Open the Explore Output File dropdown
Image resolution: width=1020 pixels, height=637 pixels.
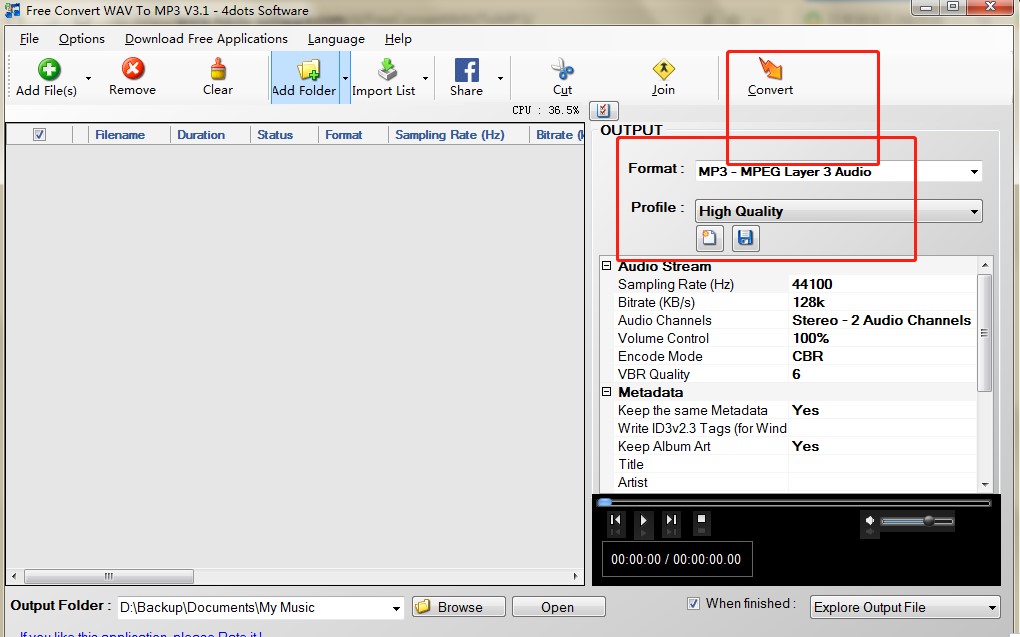tap(988, 607)
